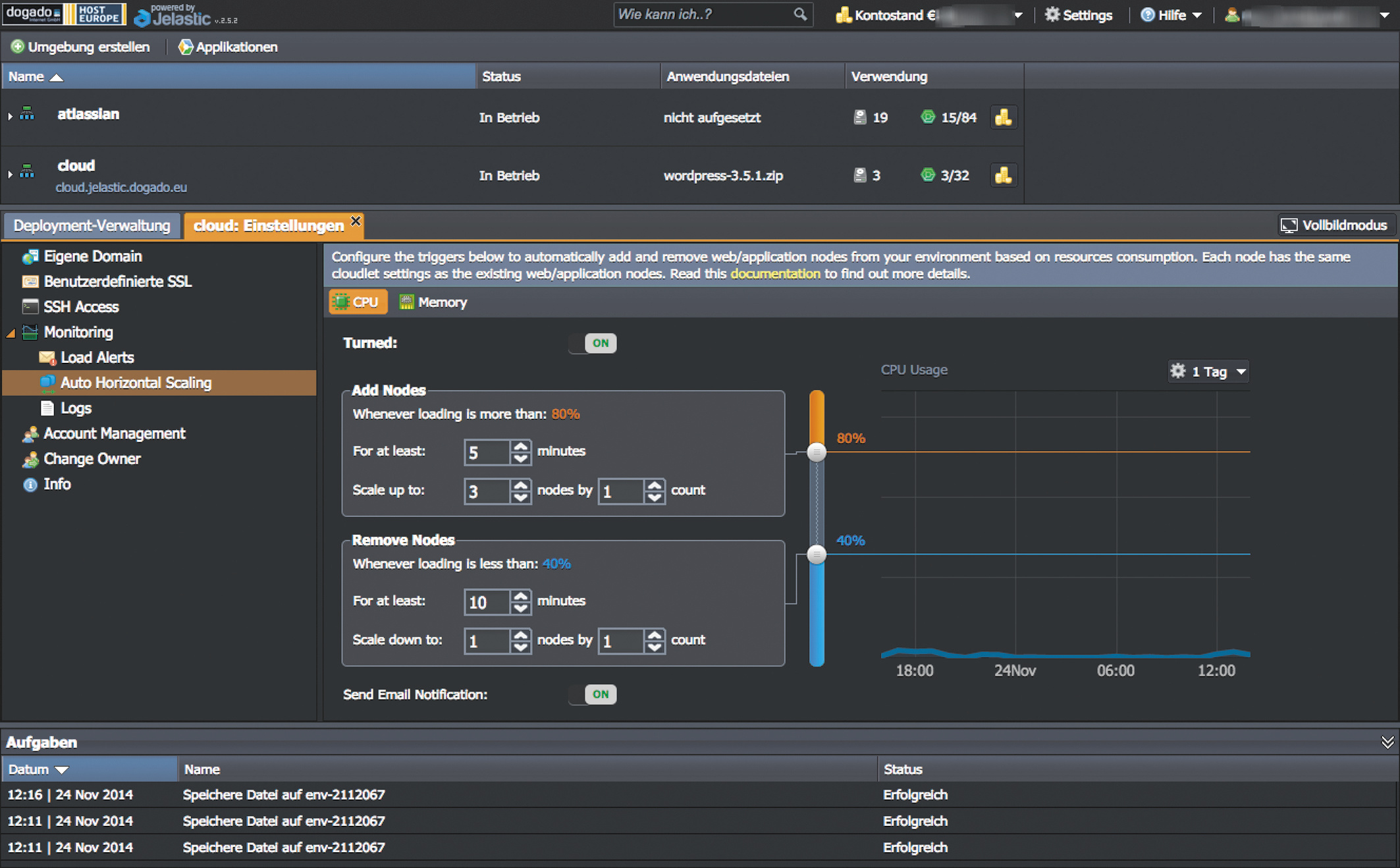Image resolution: width=1400 pixels, height=868 pixels.
Task: Open the 1 Tag period dropdown
Action: [1209, 371]
